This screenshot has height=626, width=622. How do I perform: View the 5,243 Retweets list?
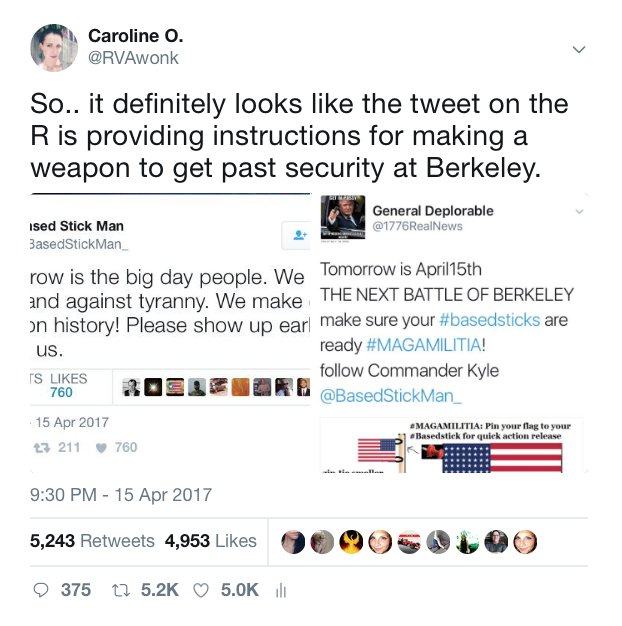click(92, 541)
